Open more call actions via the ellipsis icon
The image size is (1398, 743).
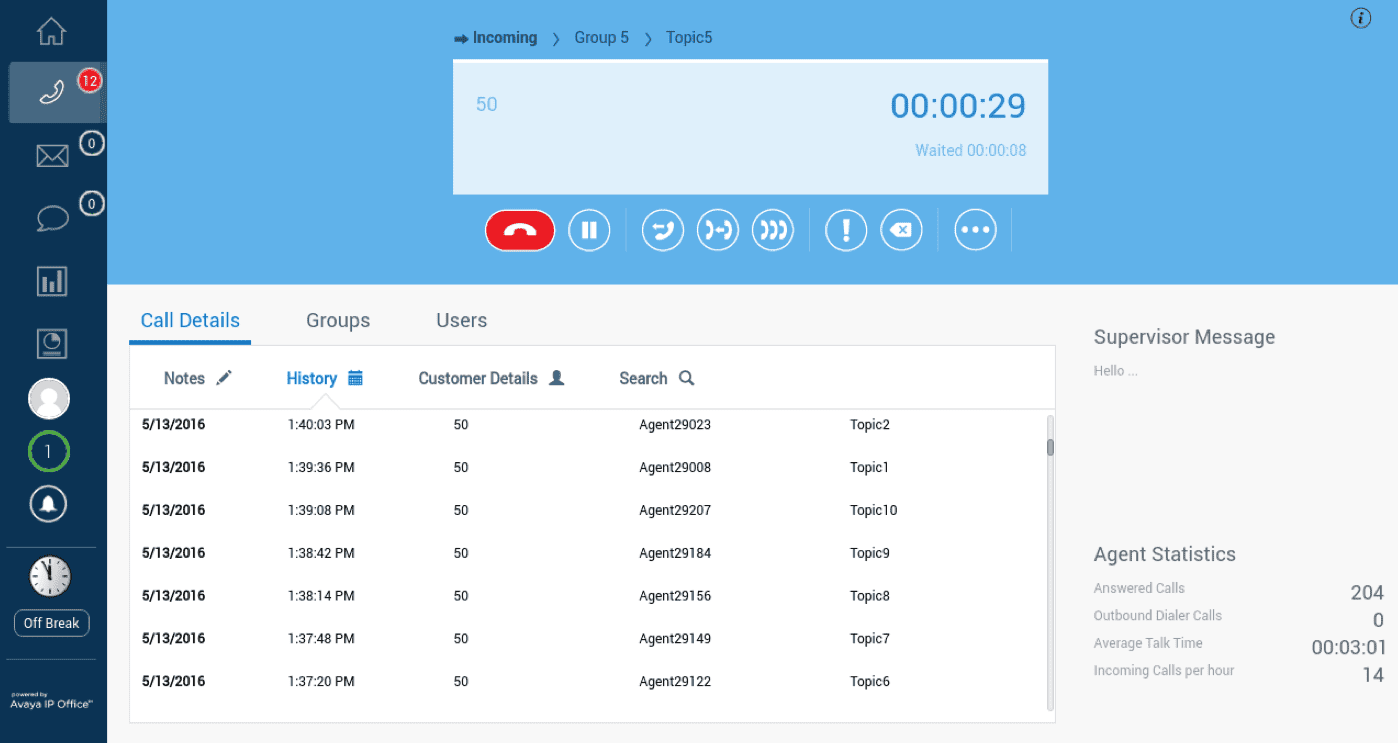975,230
